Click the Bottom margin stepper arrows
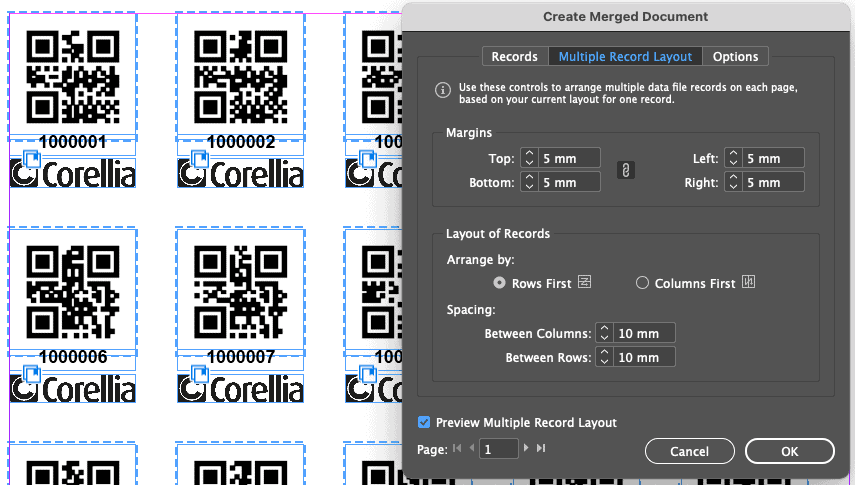 (x=529, y=182)
